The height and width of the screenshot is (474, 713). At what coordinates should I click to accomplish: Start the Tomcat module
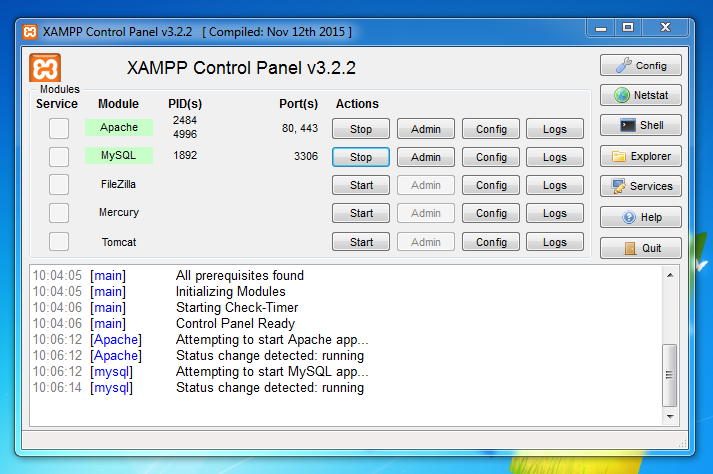(x=361, y=242)
